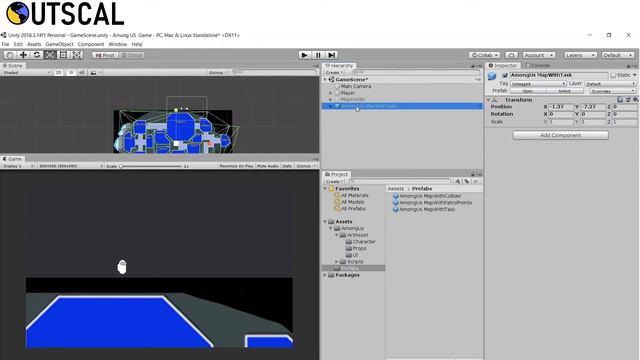Open the Layers dropdown
The width and height of the screenshot is (640, 360).
pos(580,55)
